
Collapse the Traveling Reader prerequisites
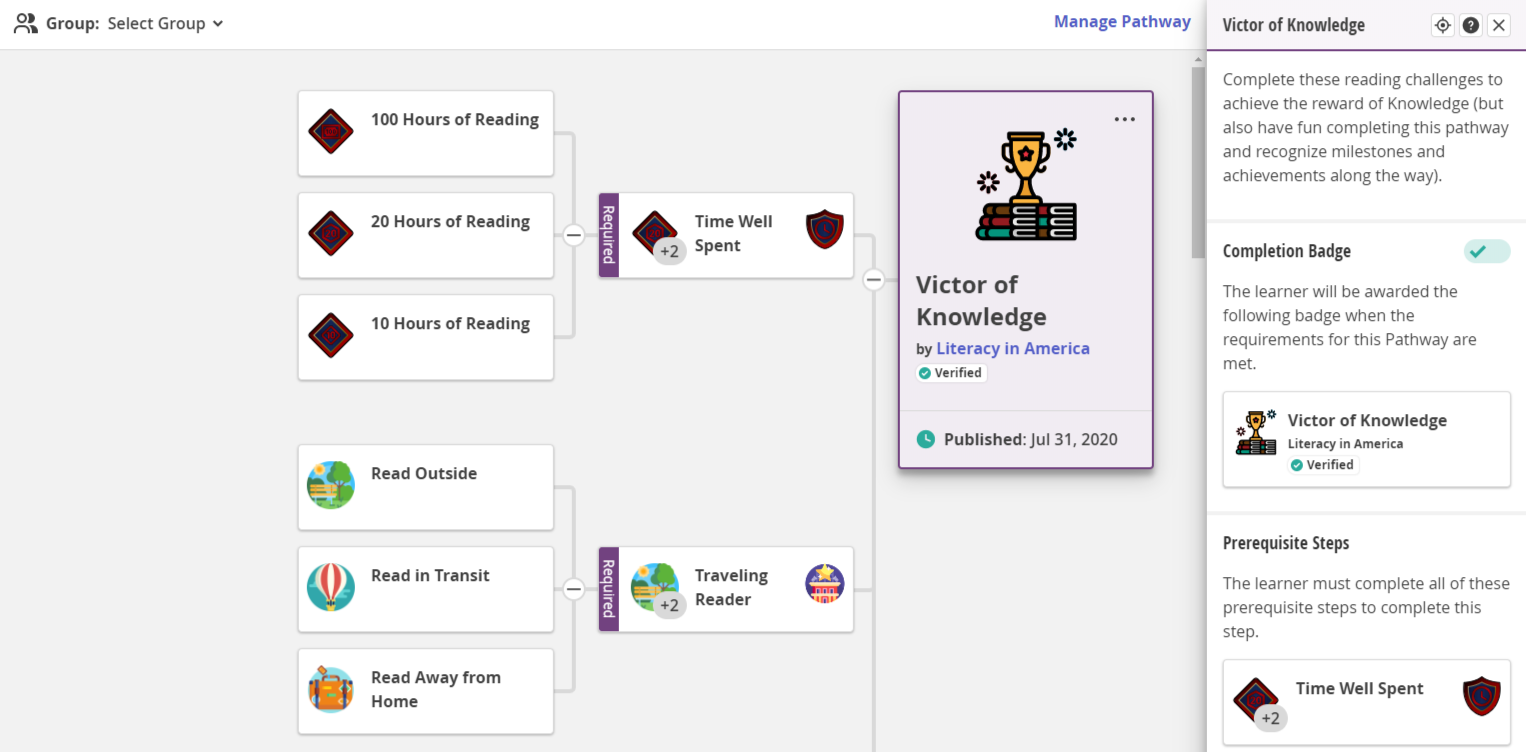coord(573,590)
